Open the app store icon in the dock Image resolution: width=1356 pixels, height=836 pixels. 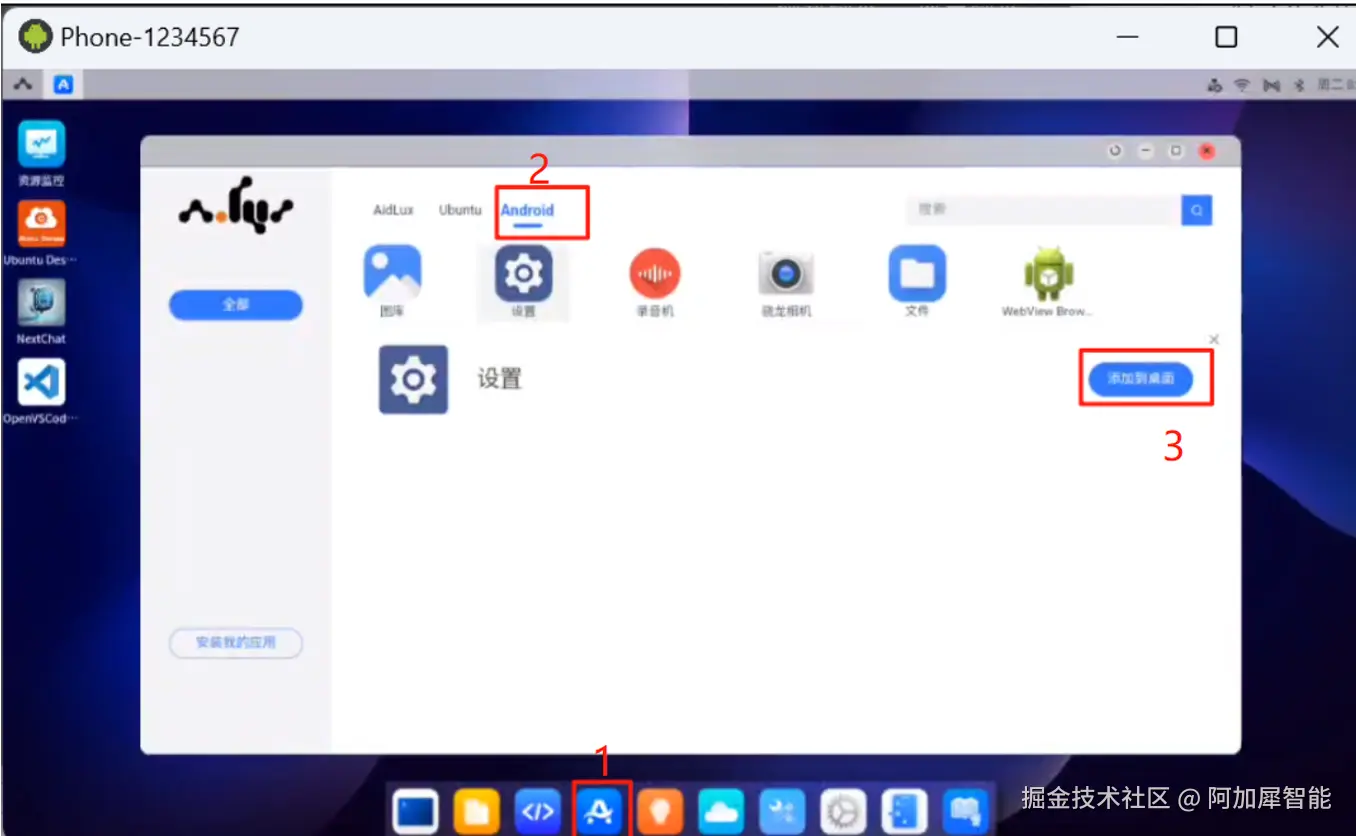[599, 811]
